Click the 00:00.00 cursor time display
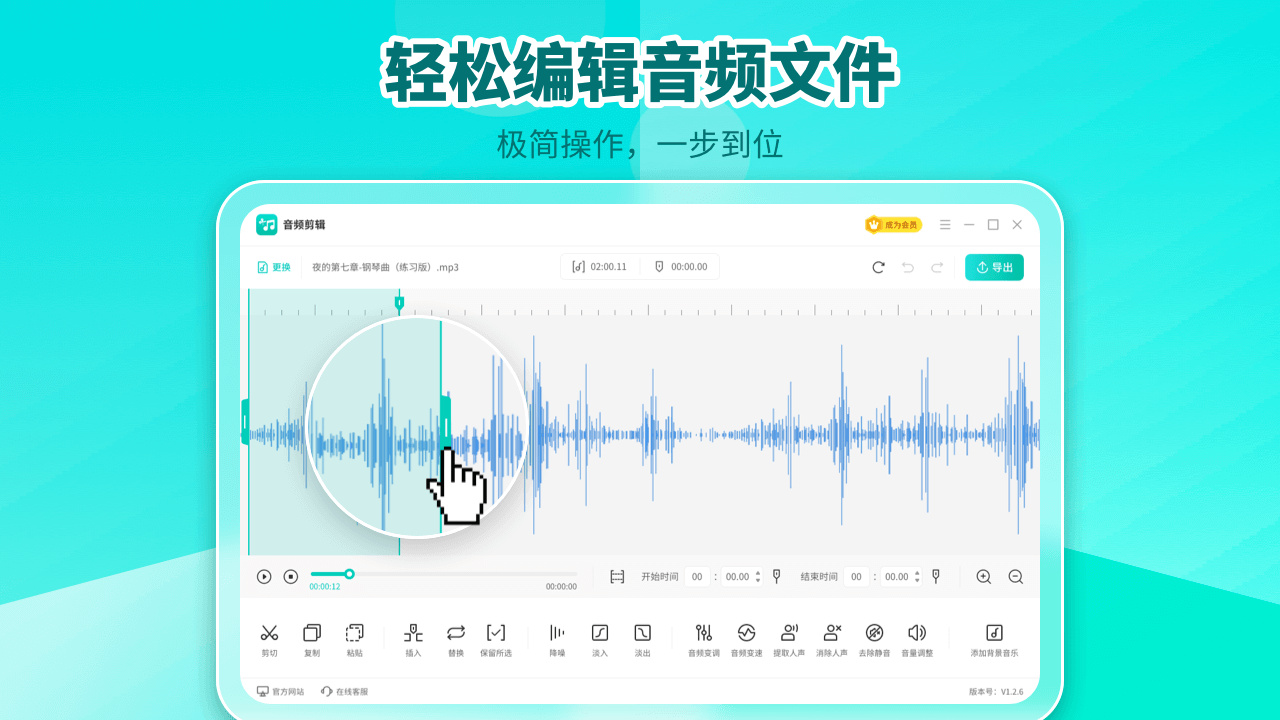Viewport: 1280px width, 720px height. tap(680, 267)
